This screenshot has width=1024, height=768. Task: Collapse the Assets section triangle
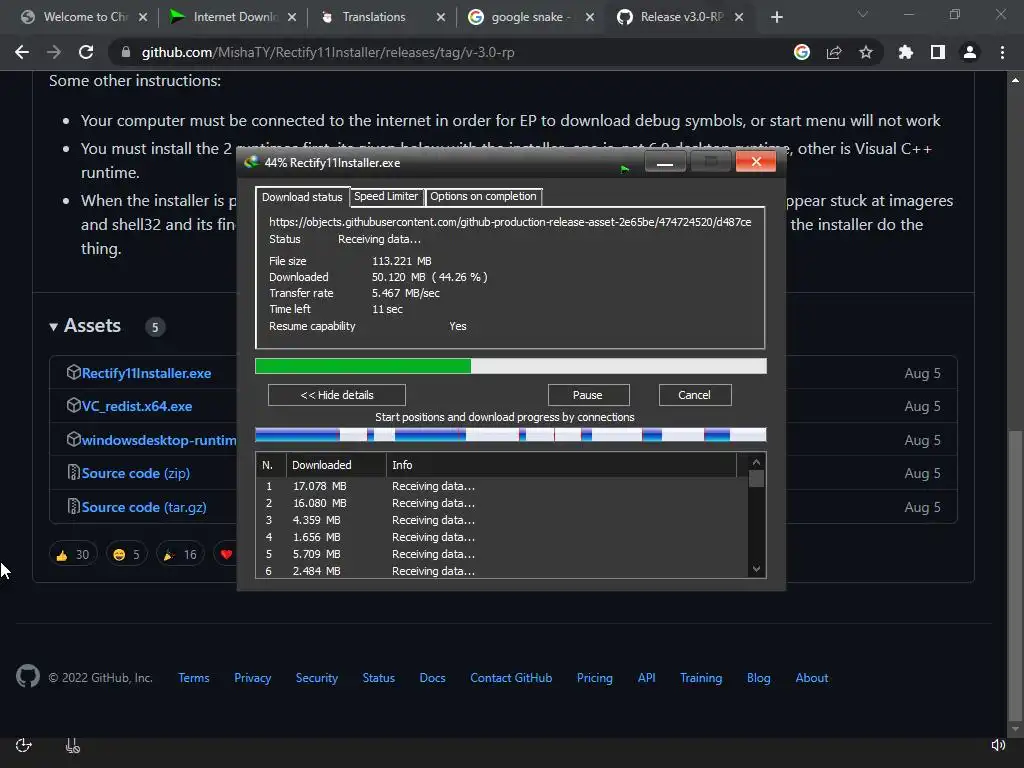point(54,327)
